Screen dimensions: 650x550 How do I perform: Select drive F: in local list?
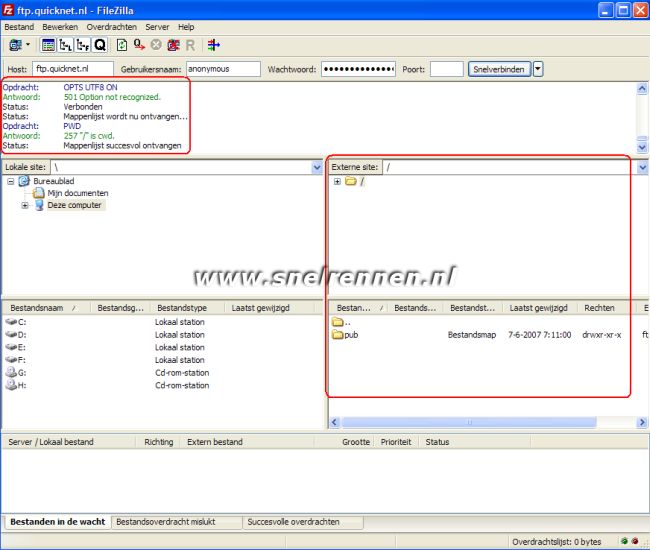click(16, 360)
